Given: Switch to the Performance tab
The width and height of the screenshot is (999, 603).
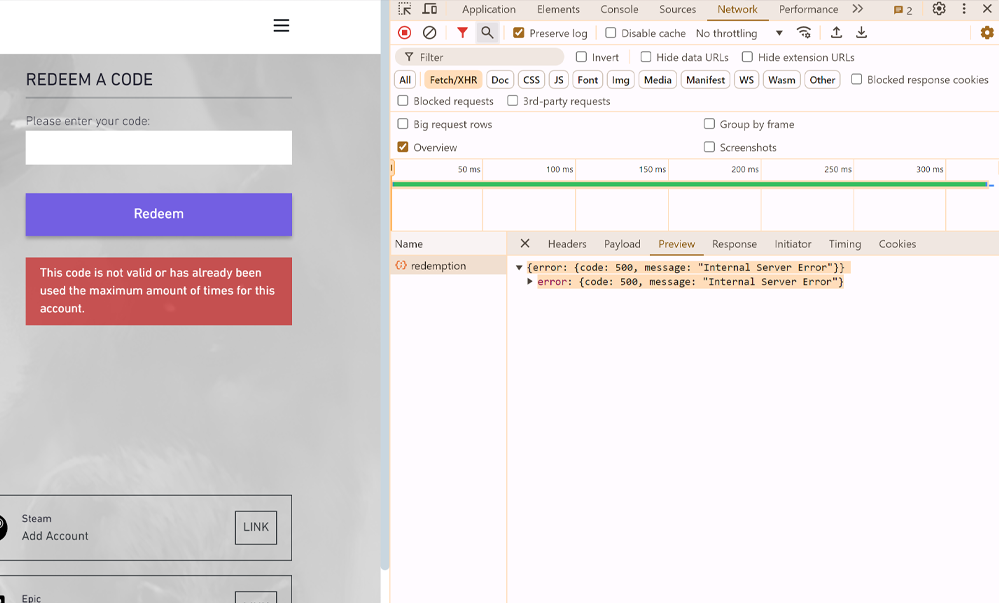Looking at the screenshot, I should point(809,9).
